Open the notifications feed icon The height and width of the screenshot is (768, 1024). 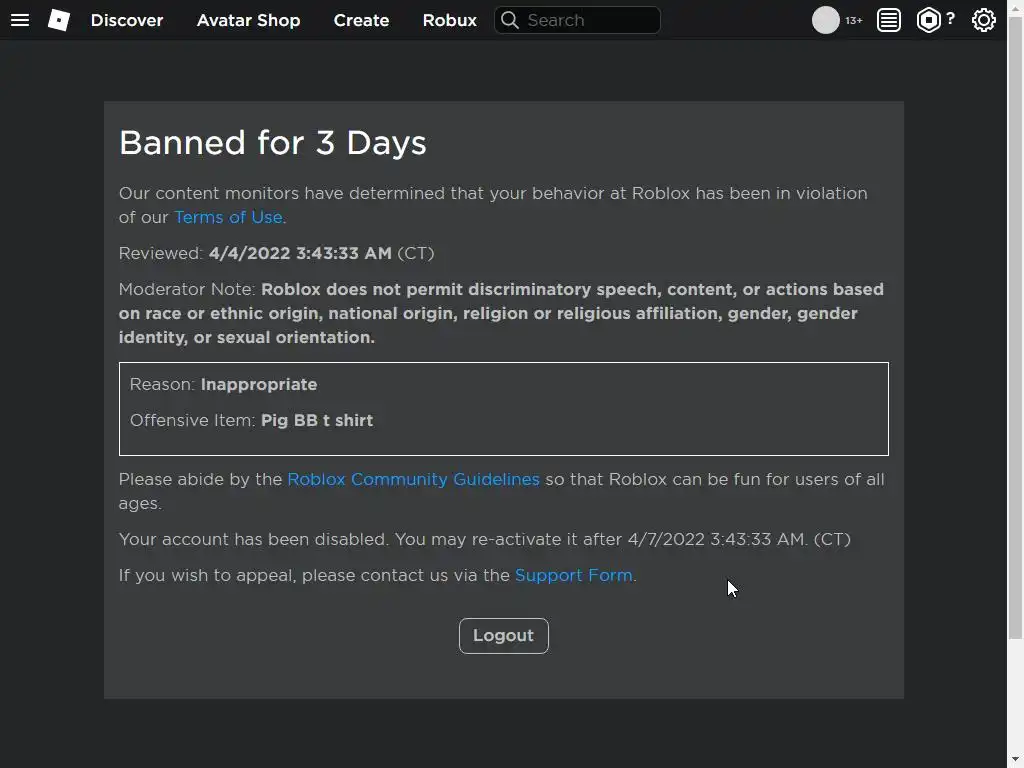pos(889,20)
